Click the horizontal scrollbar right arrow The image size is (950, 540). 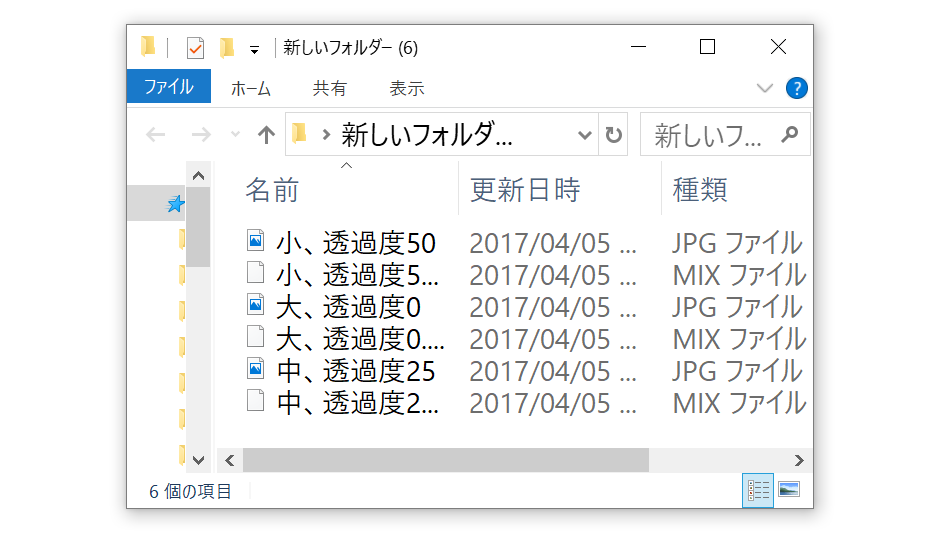pos(799,461)
